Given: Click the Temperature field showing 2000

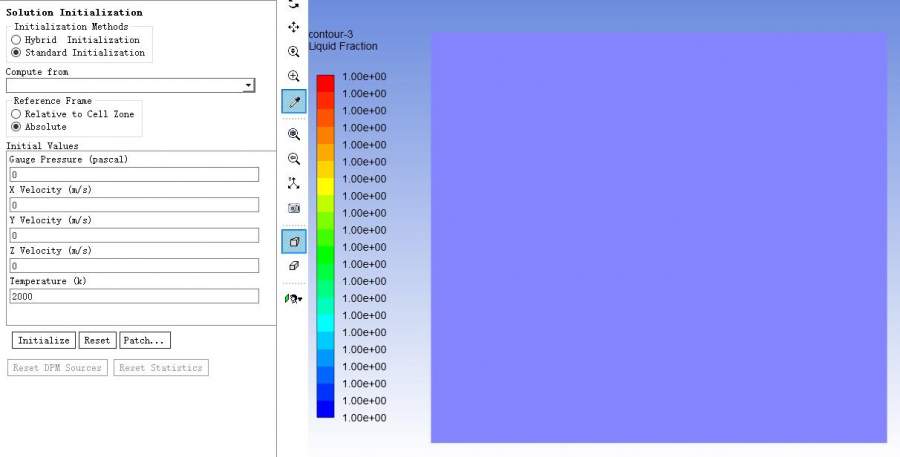Looking at the screenshot, I should tap(134, 296).
